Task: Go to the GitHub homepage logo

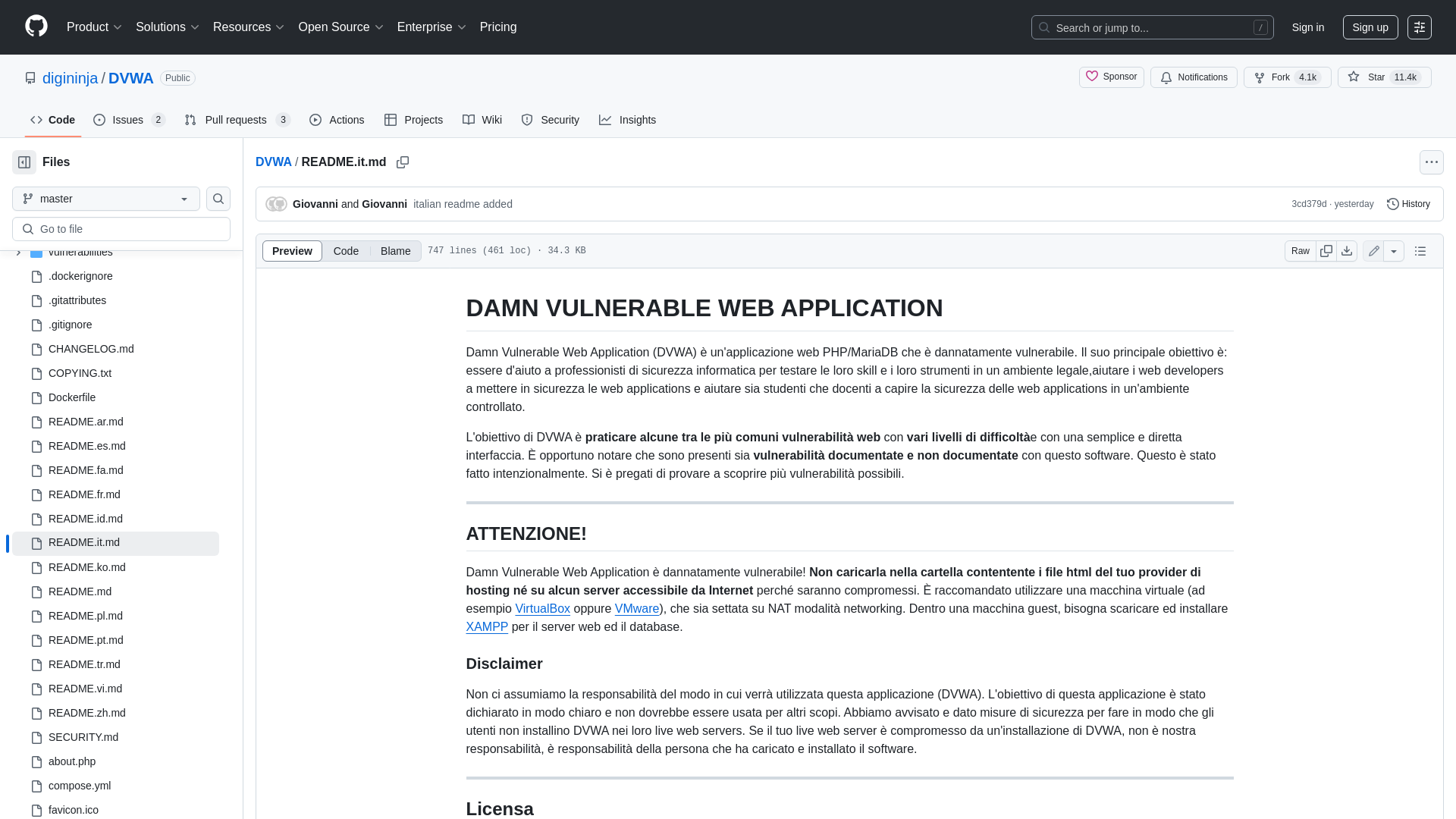Action: tap(36, 27)
